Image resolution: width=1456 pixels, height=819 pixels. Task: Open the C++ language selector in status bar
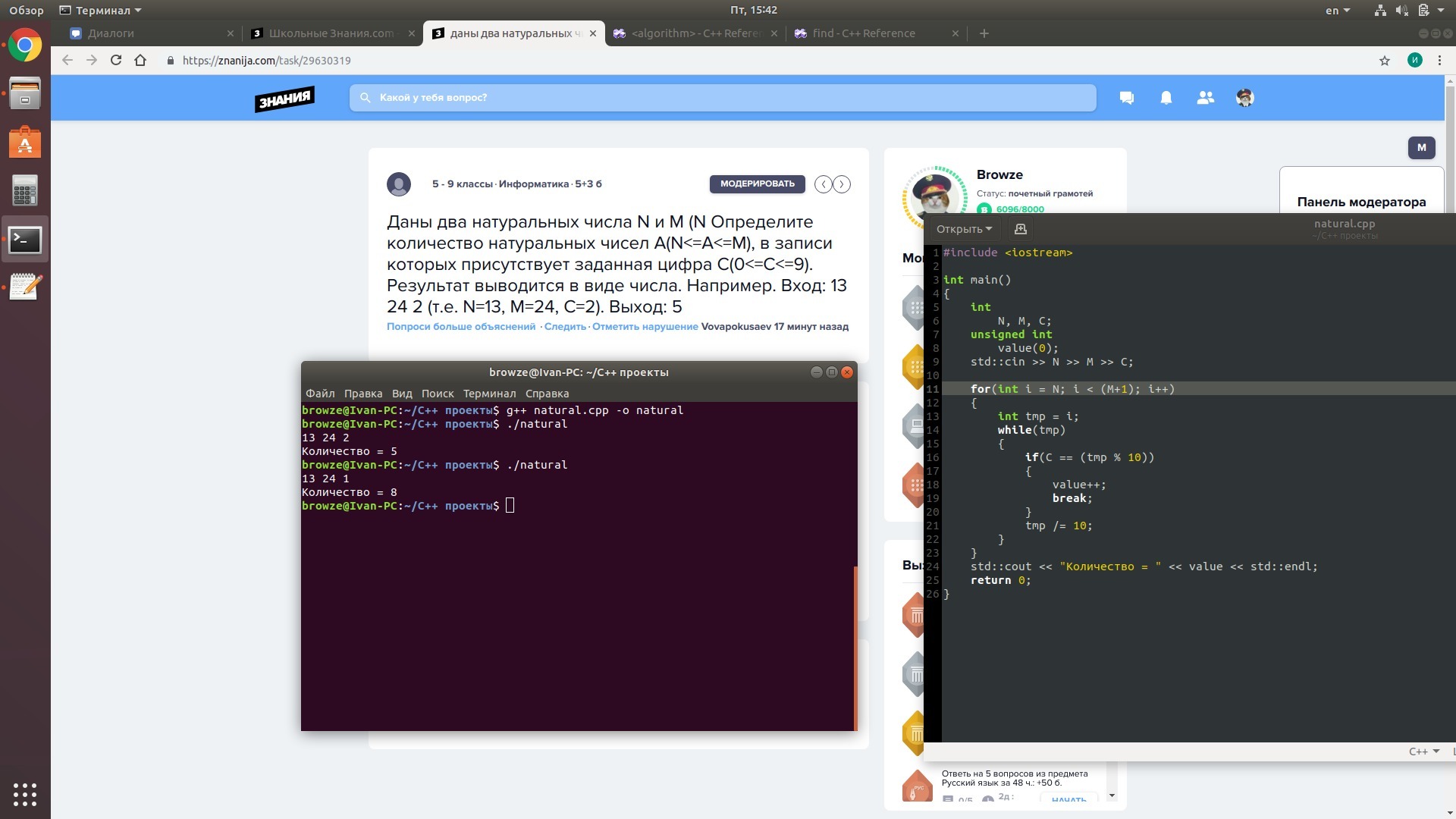(x=1424, y=752)
